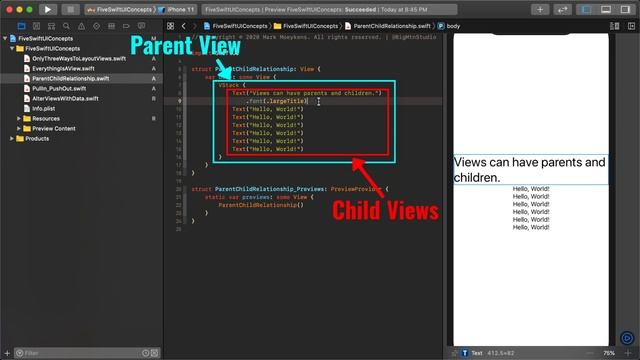
Task: Click ParentChildRelationship() in the preview provider
Action: click(x=261, y=205)
